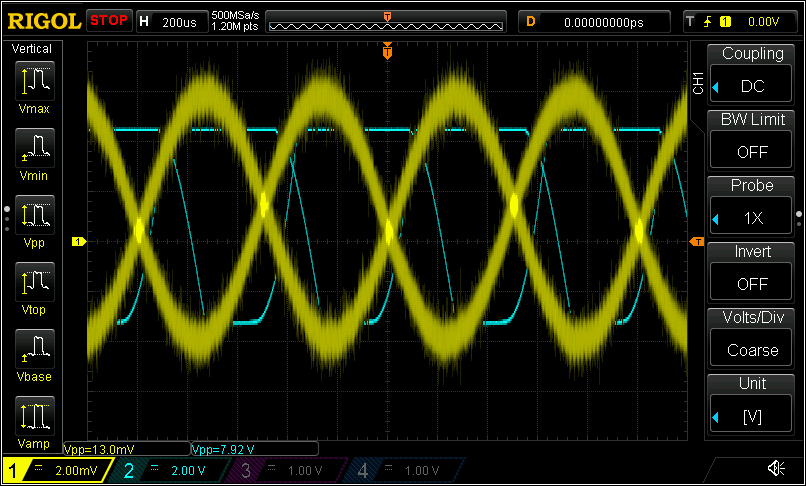Click the orange T trigger position marker

pos(388,51)
